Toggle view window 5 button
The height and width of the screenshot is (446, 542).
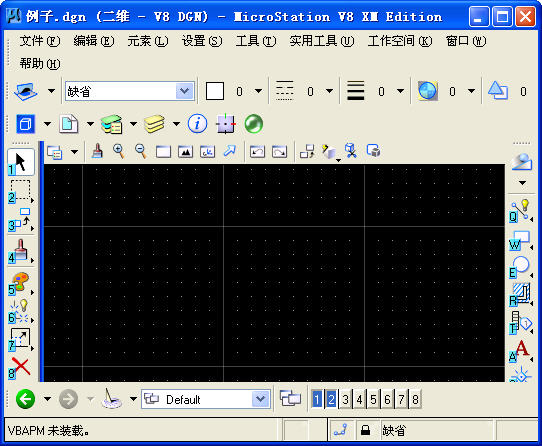373,399
